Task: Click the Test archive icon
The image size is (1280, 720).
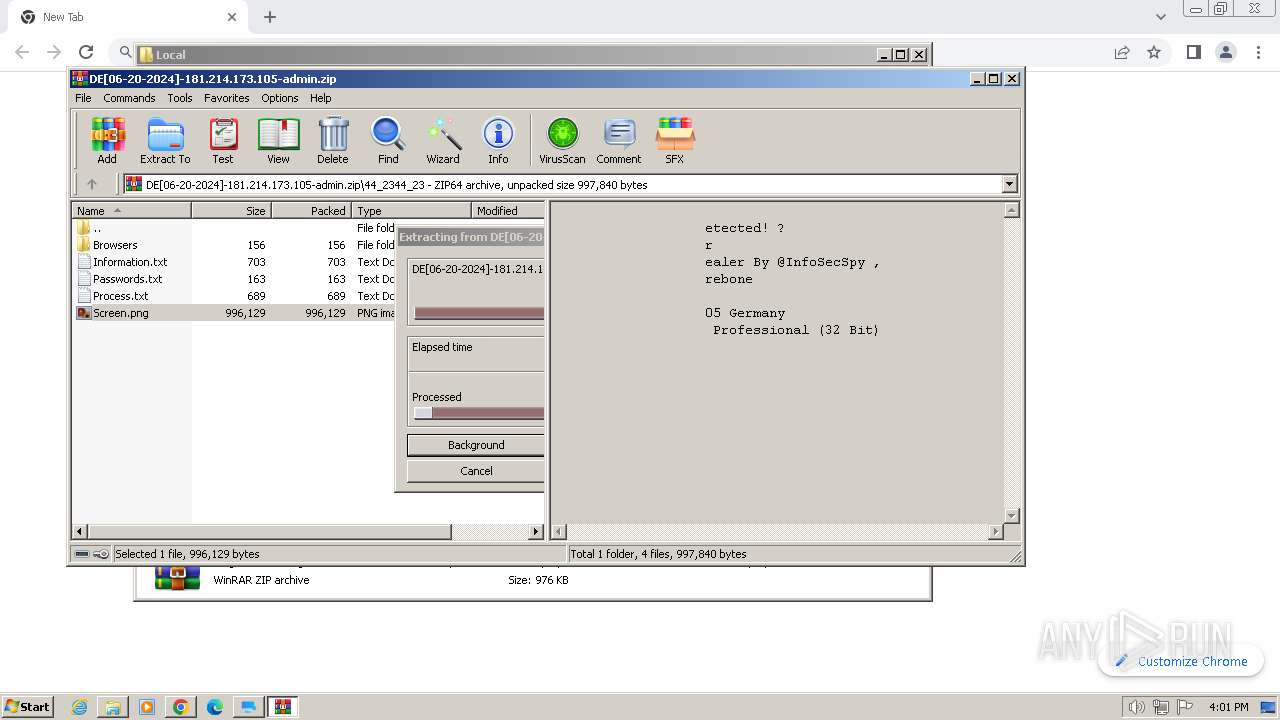Action: 223,140
